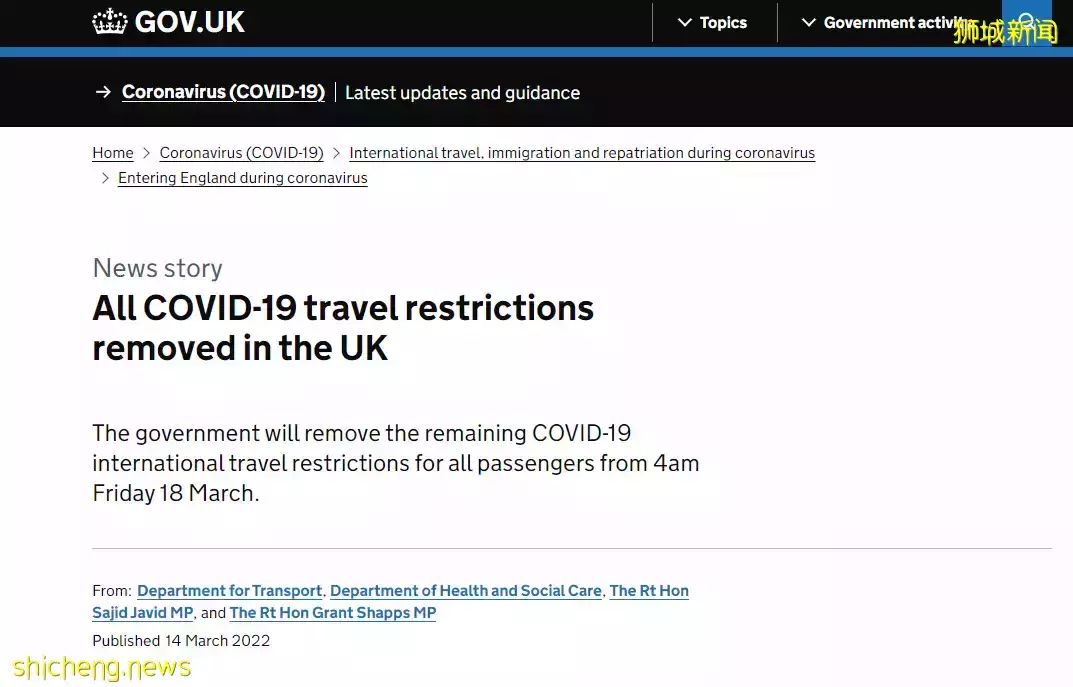The image size is (1073, 687).
Task: Go to Home breadcrumb
Action: tap(113, 153)
